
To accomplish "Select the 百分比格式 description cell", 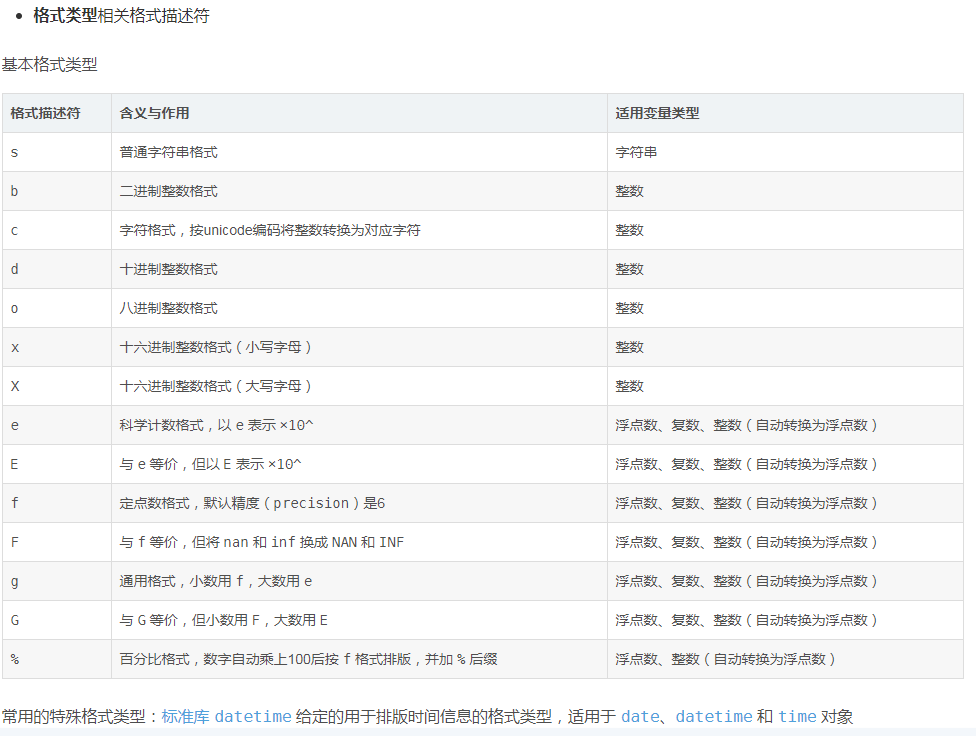I will pos(308,659).
